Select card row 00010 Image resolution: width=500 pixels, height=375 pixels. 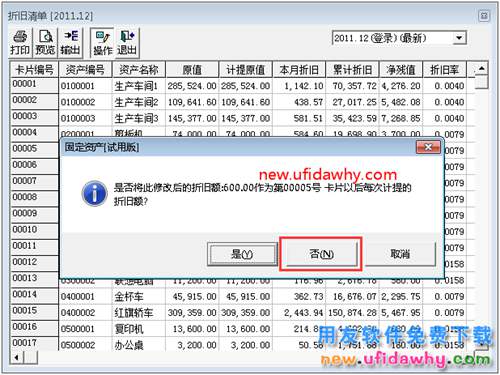pyautogui.click(x=34, y=230)
